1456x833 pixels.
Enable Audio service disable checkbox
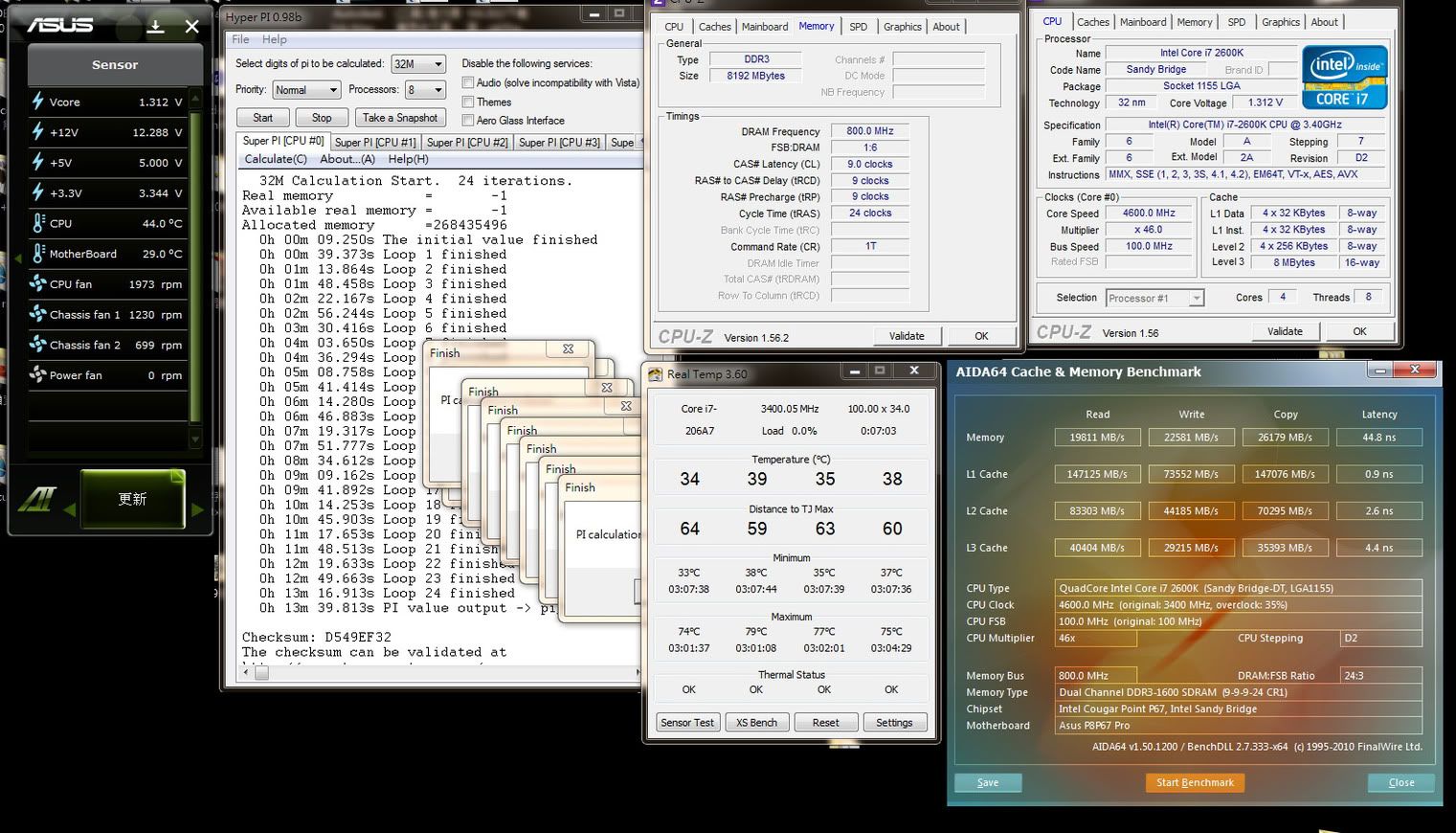click(468, 83)
